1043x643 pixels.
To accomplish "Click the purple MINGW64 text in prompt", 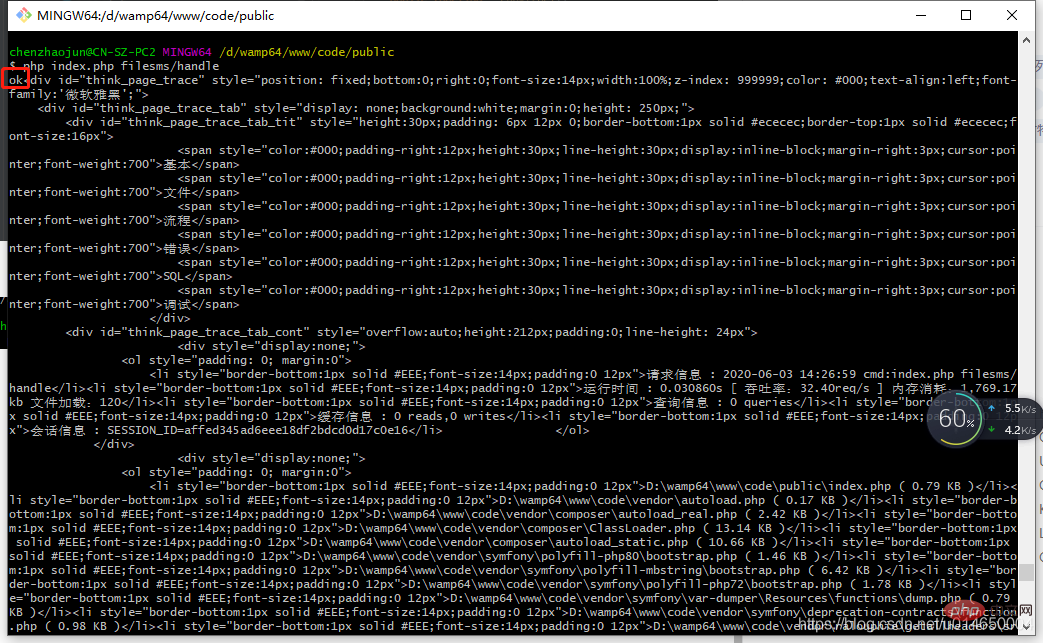I will click(x=187, y=52).
